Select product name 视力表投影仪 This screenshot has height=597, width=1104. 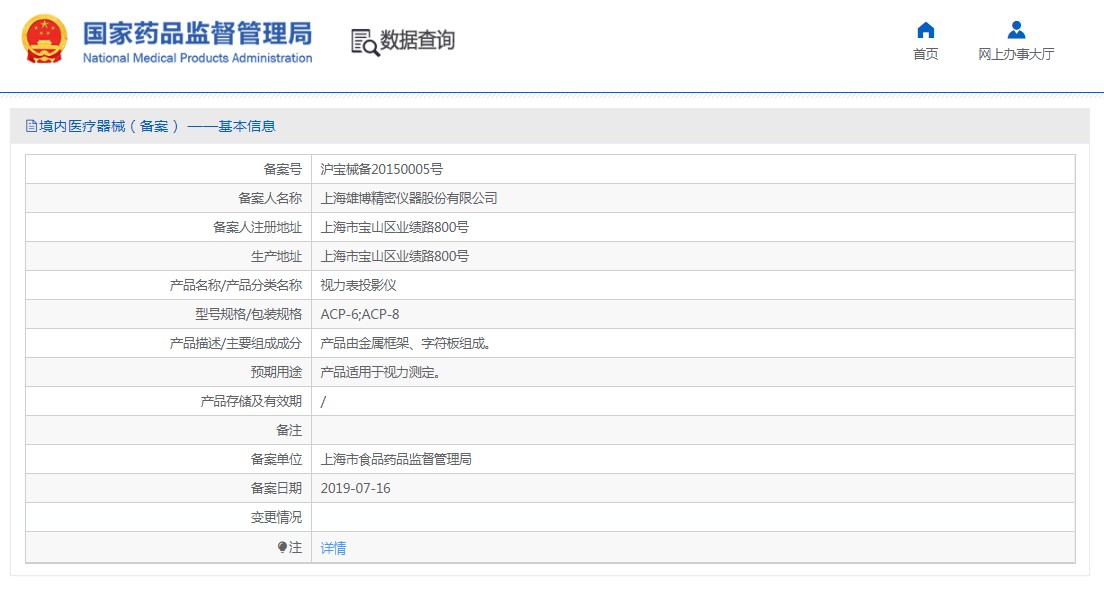(358, 285)
